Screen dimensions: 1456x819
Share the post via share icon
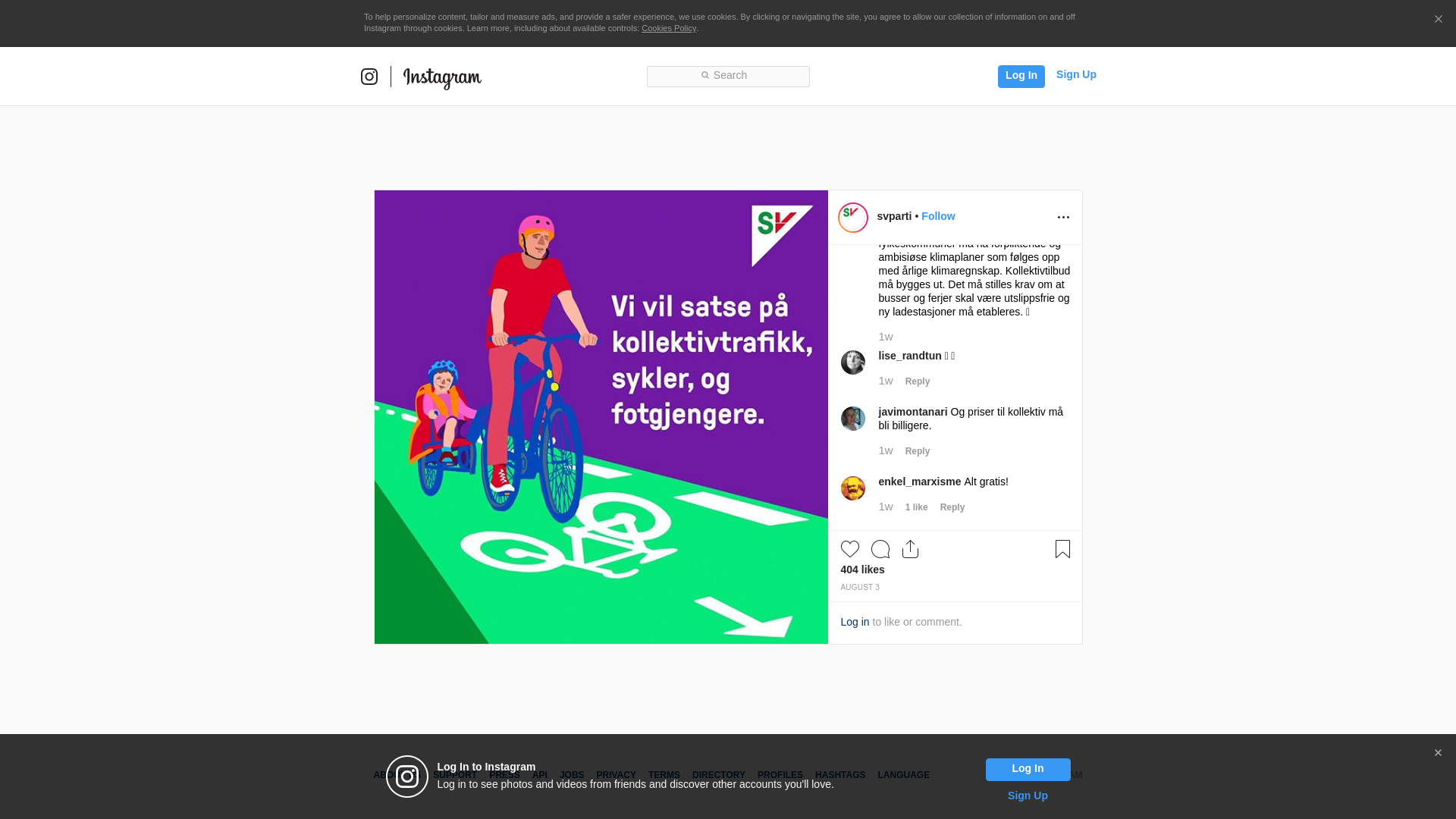(911, 549)
